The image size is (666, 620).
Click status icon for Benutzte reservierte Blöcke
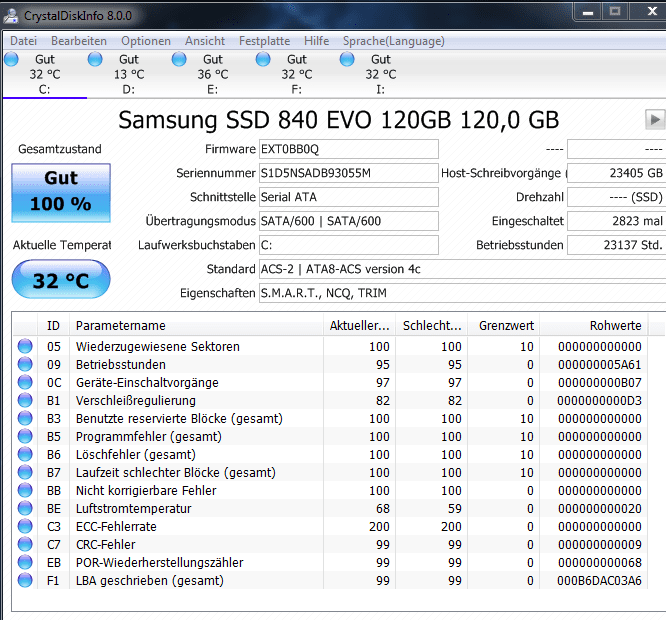point(25,418)
